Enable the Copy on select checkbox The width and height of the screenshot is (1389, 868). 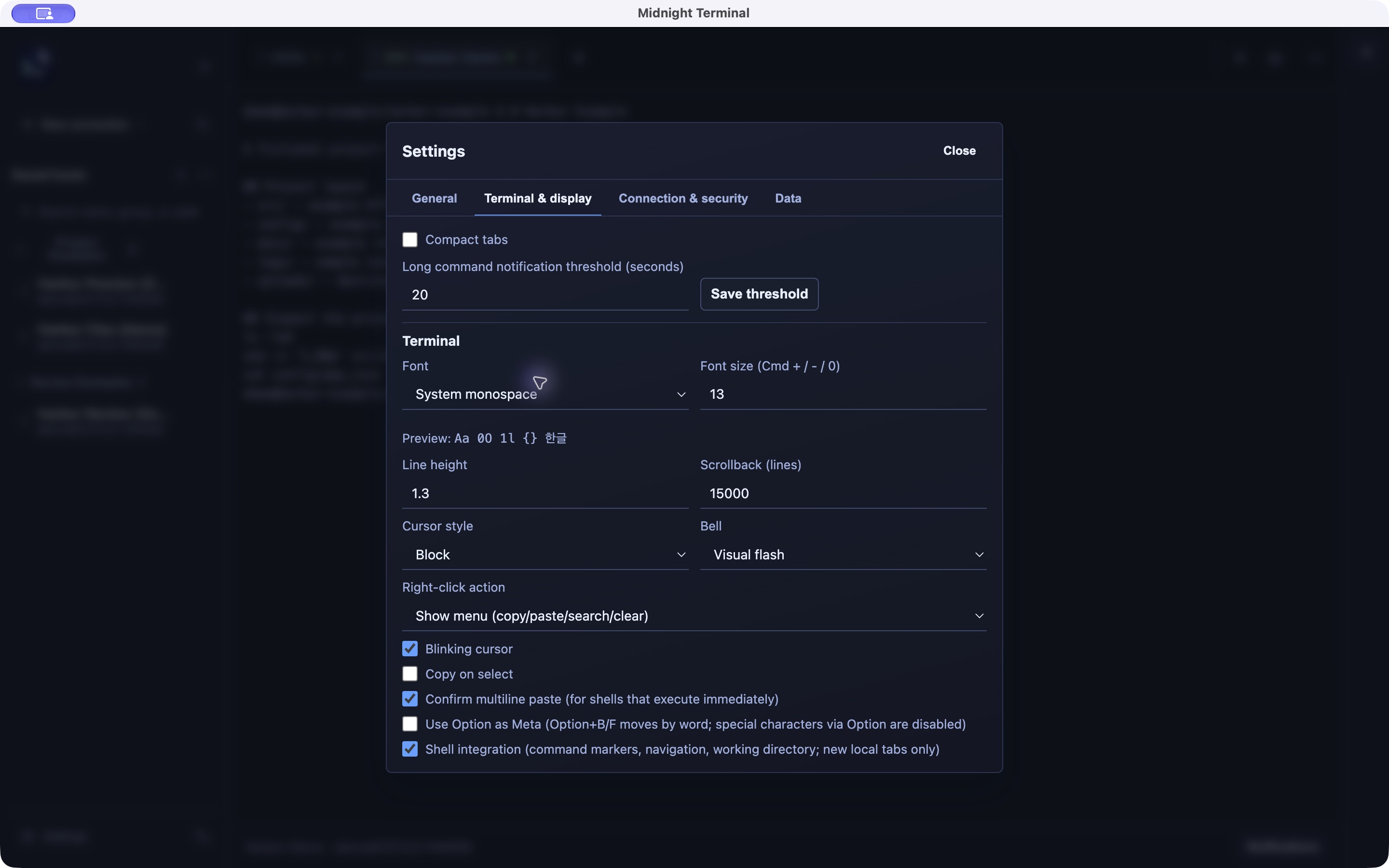click(x=410, y=674)
